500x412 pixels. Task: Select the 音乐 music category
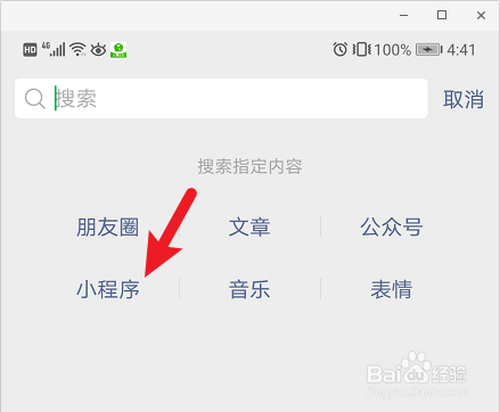pyautogui.click(x=250, y=289)
